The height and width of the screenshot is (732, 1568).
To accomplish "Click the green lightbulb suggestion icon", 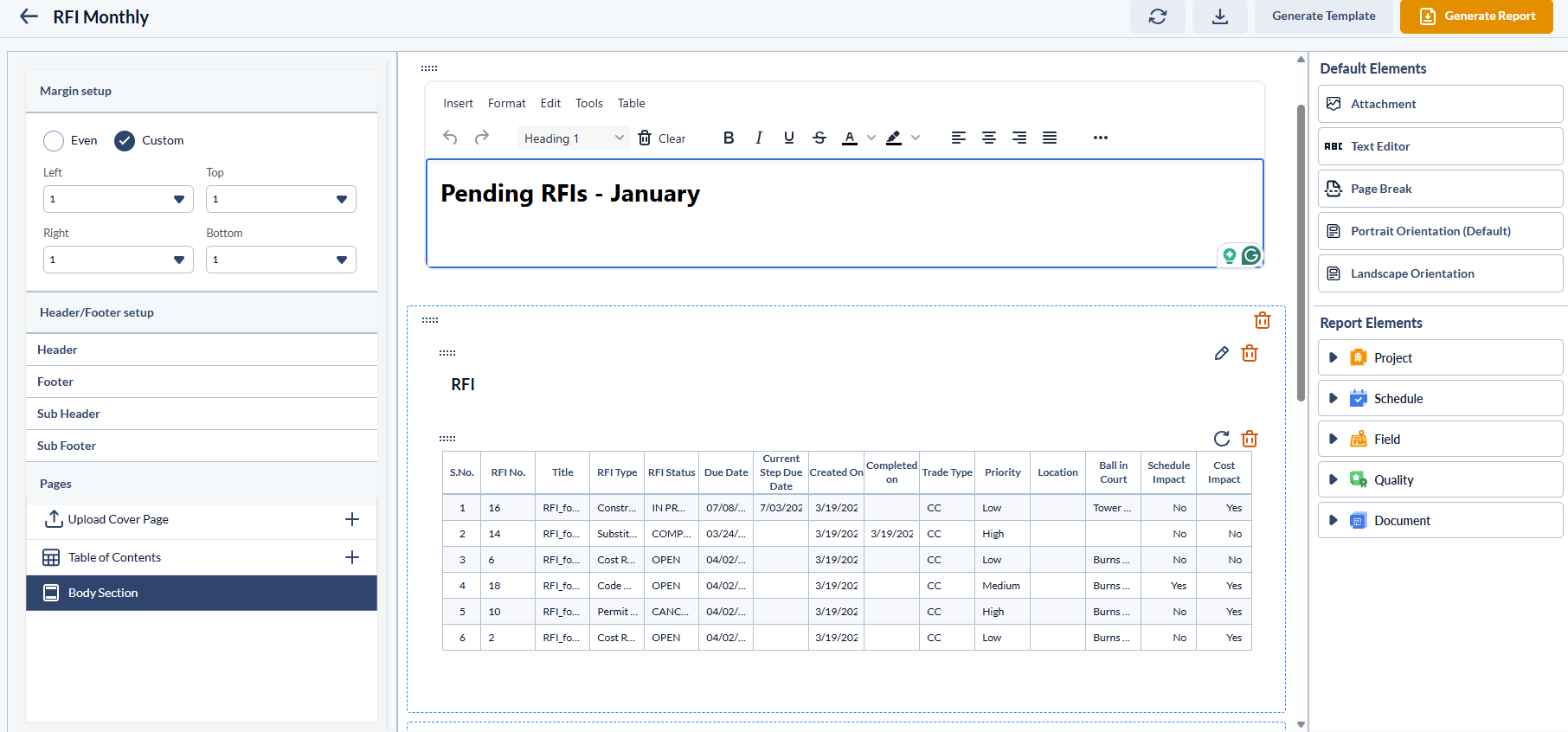I will 1229,255.
